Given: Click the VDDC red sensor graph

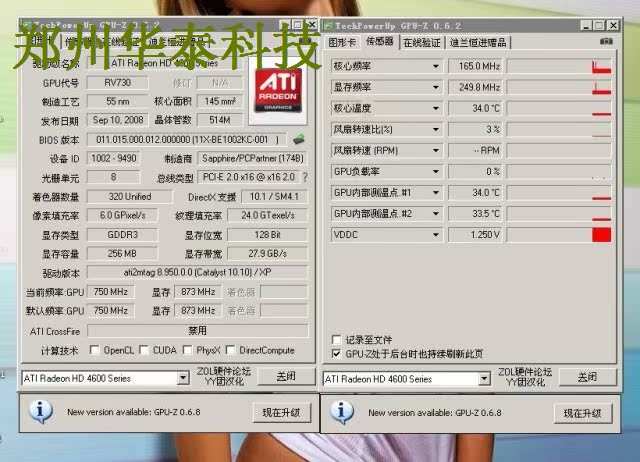Looking at the screenshot, I should click(559, 235).
